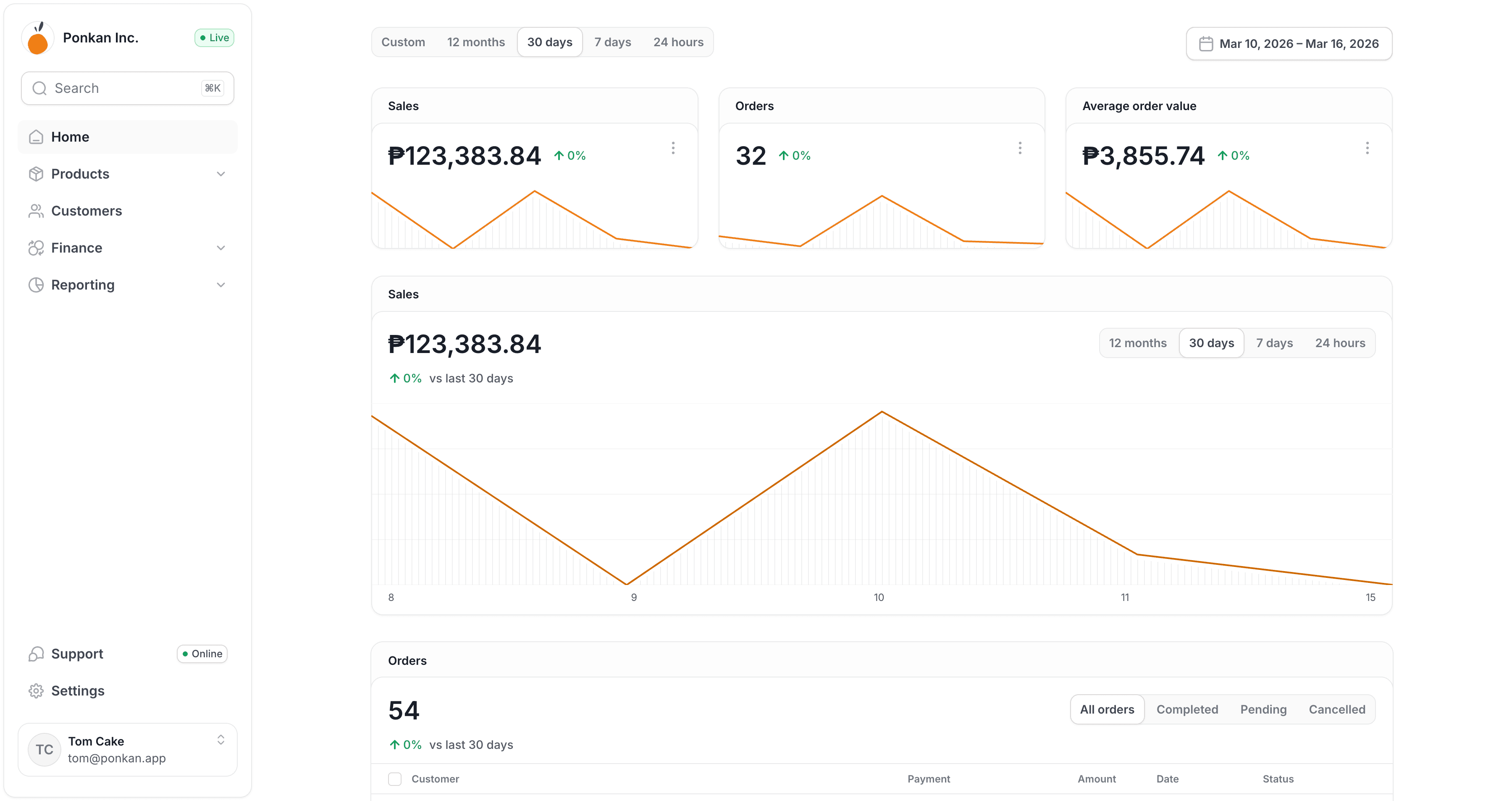The image size is (1512, 801).
Task: Open the Customers section icon
Action: pos(37,210)
